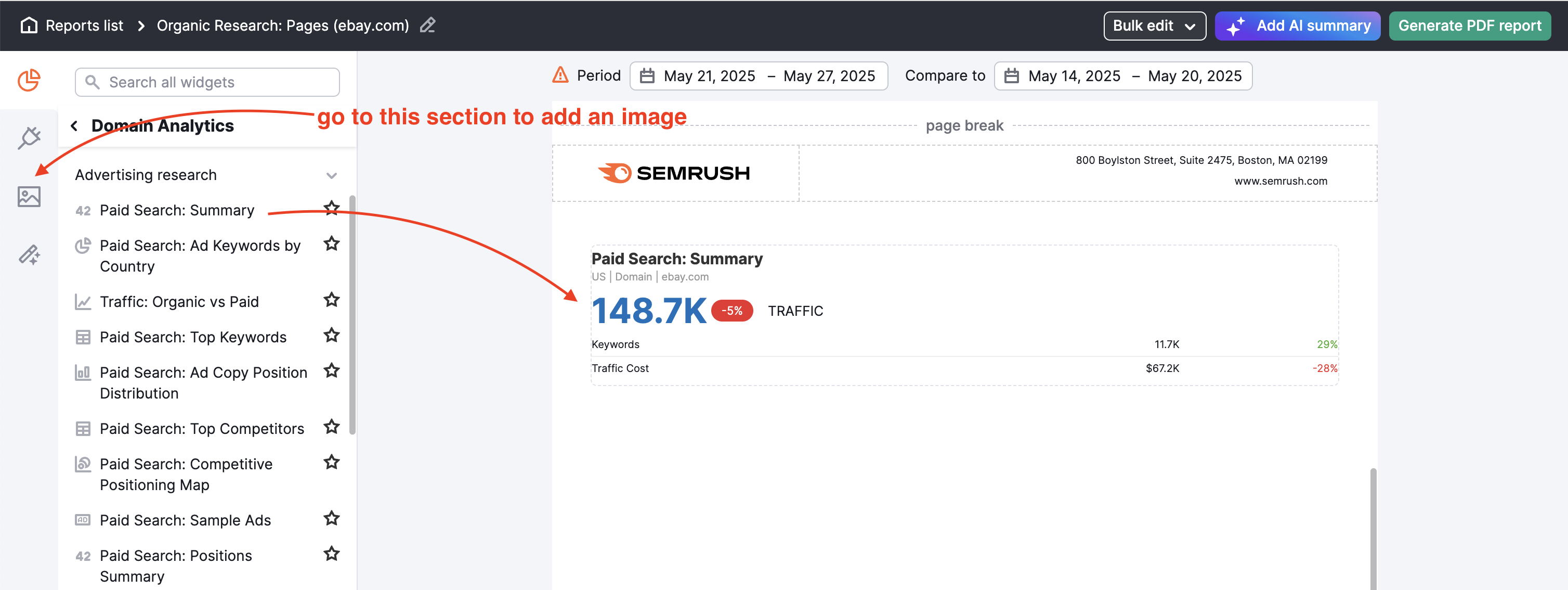This screenshot has height=590, width=1568.
Task: Select the AI magic wand sidebar icon
Action: pyautogui.click(x=29, y=254)
